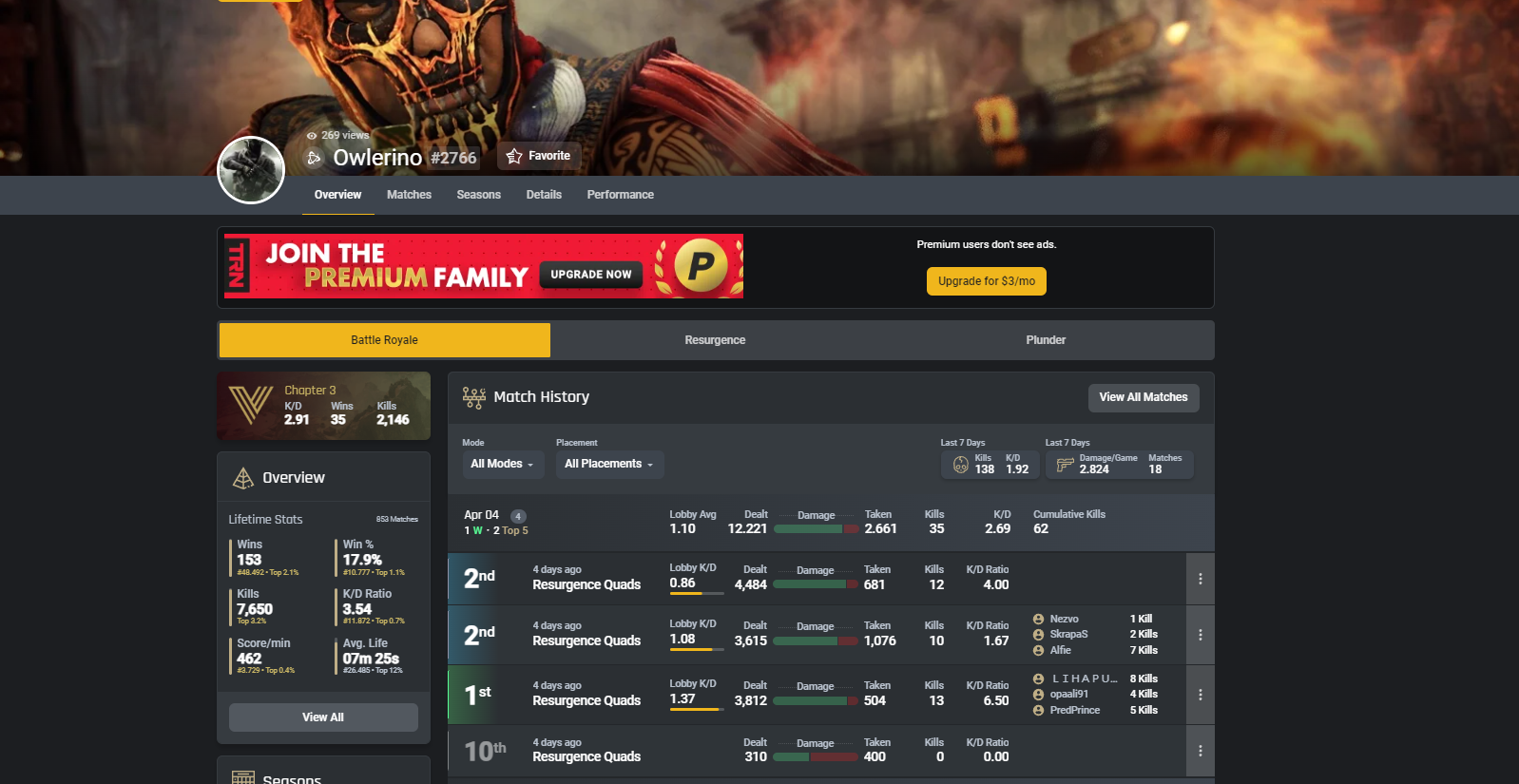Open the Overview tab
This screenshot has height=784, width=1519.
point(337,195)
